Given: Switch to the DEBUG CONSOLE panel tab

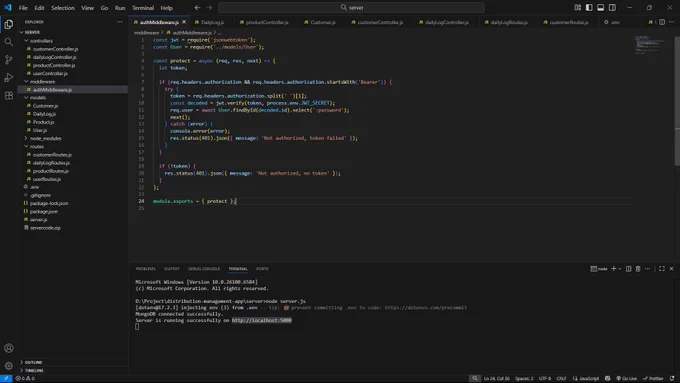Looking at the screenshot, I should 204,268.
